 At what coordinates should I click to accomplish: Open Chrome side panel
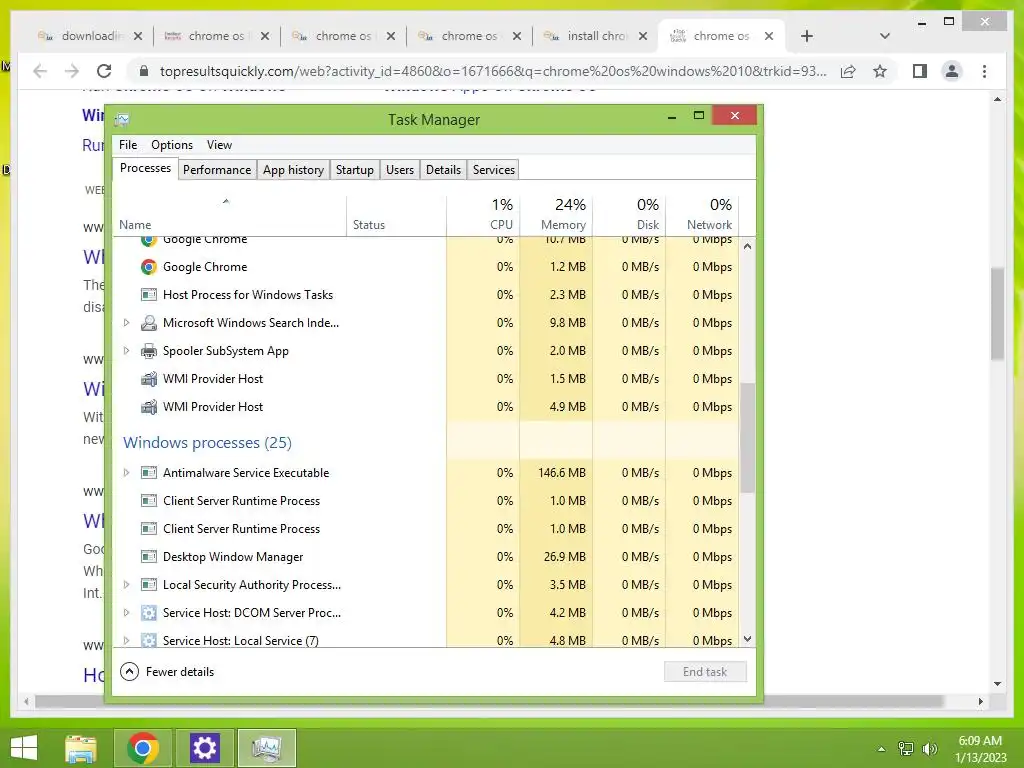920,71
